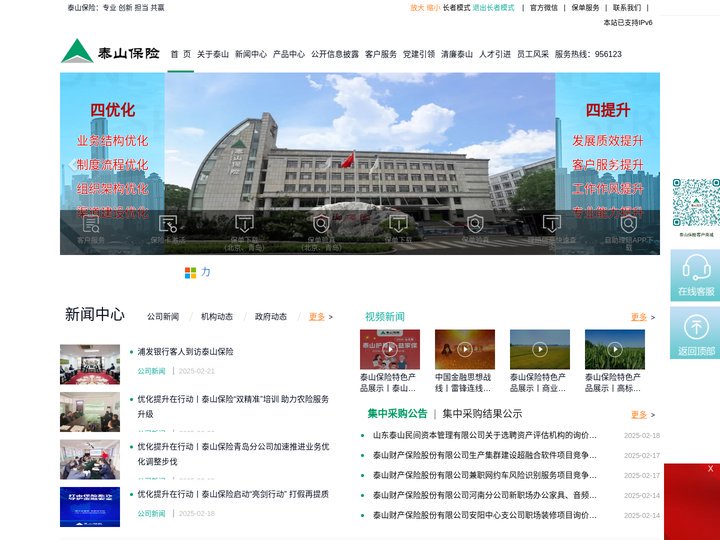Click 服务热线：956123 text
720x540 pixels.
(588, 54)
